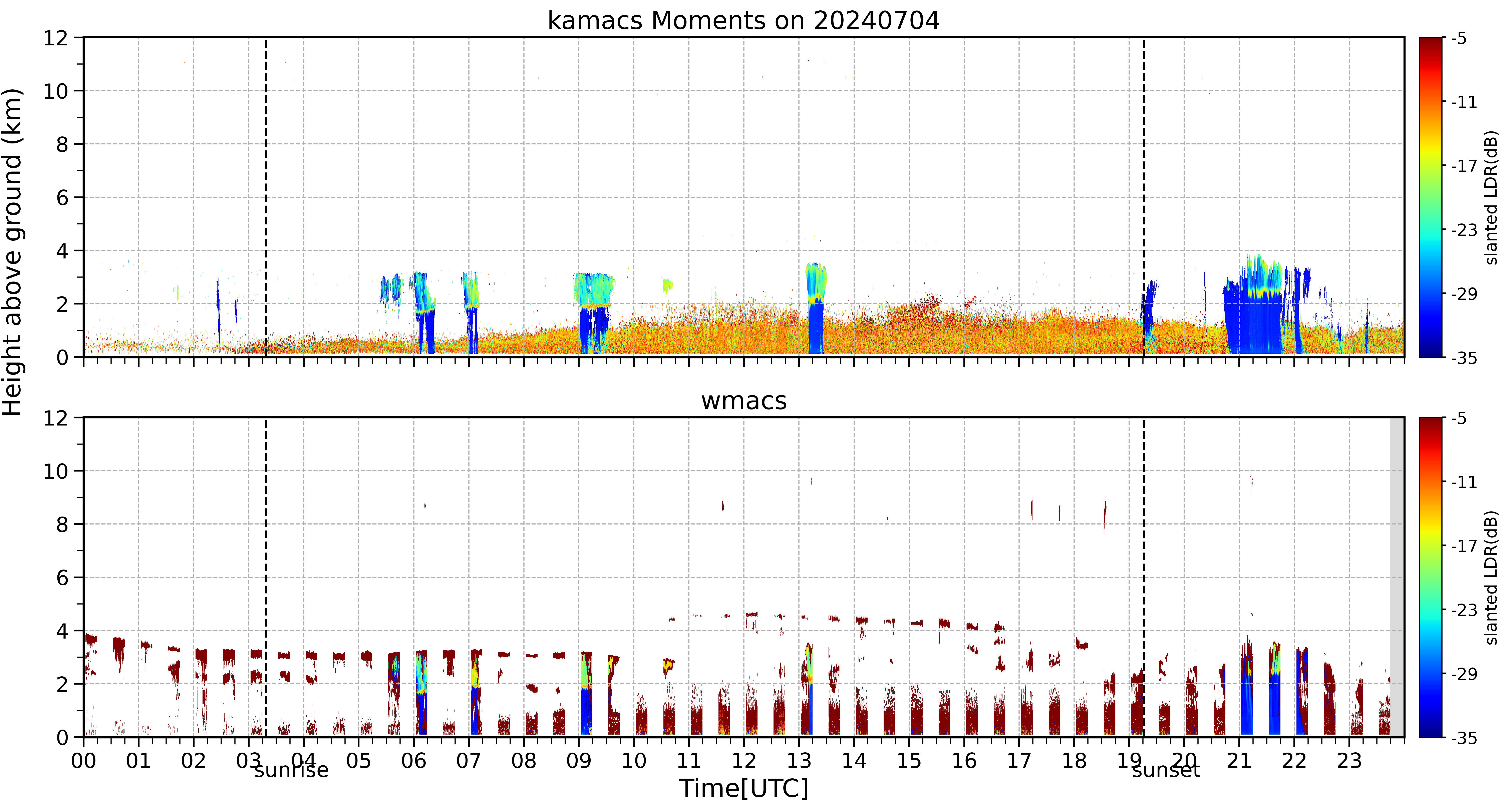Click x-axis tick label '15'
The width and height of the screenshot is (1510, 812).
[x=909, y=761]
